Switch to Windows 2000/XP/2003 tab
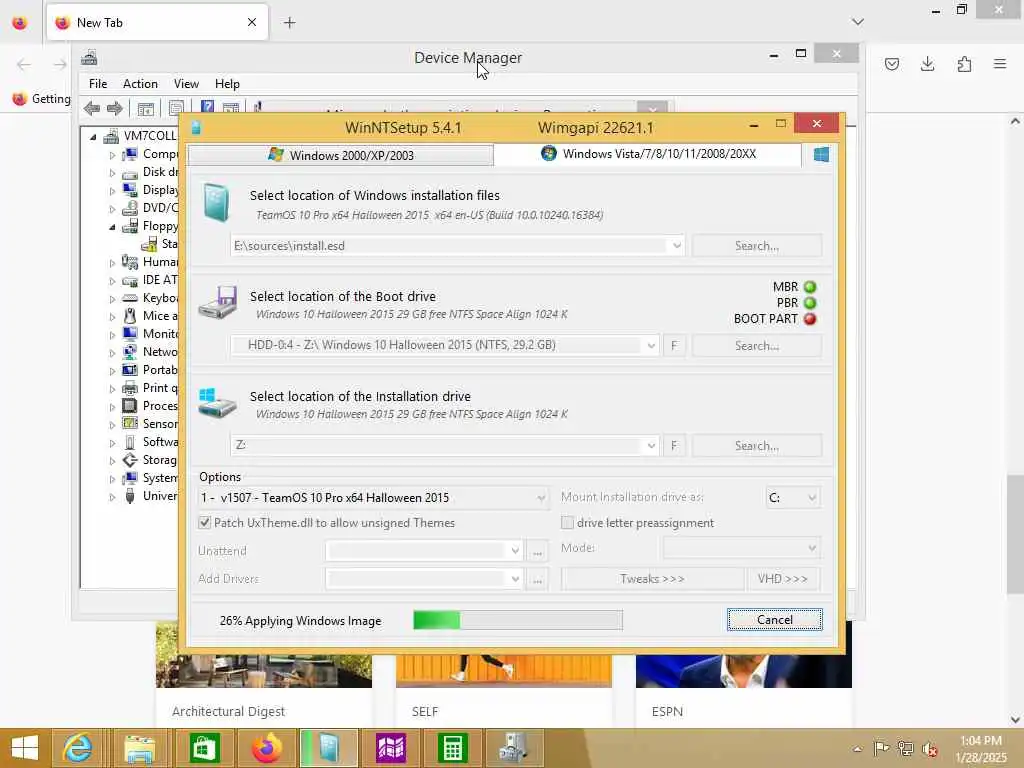 (x=341, y=155)
